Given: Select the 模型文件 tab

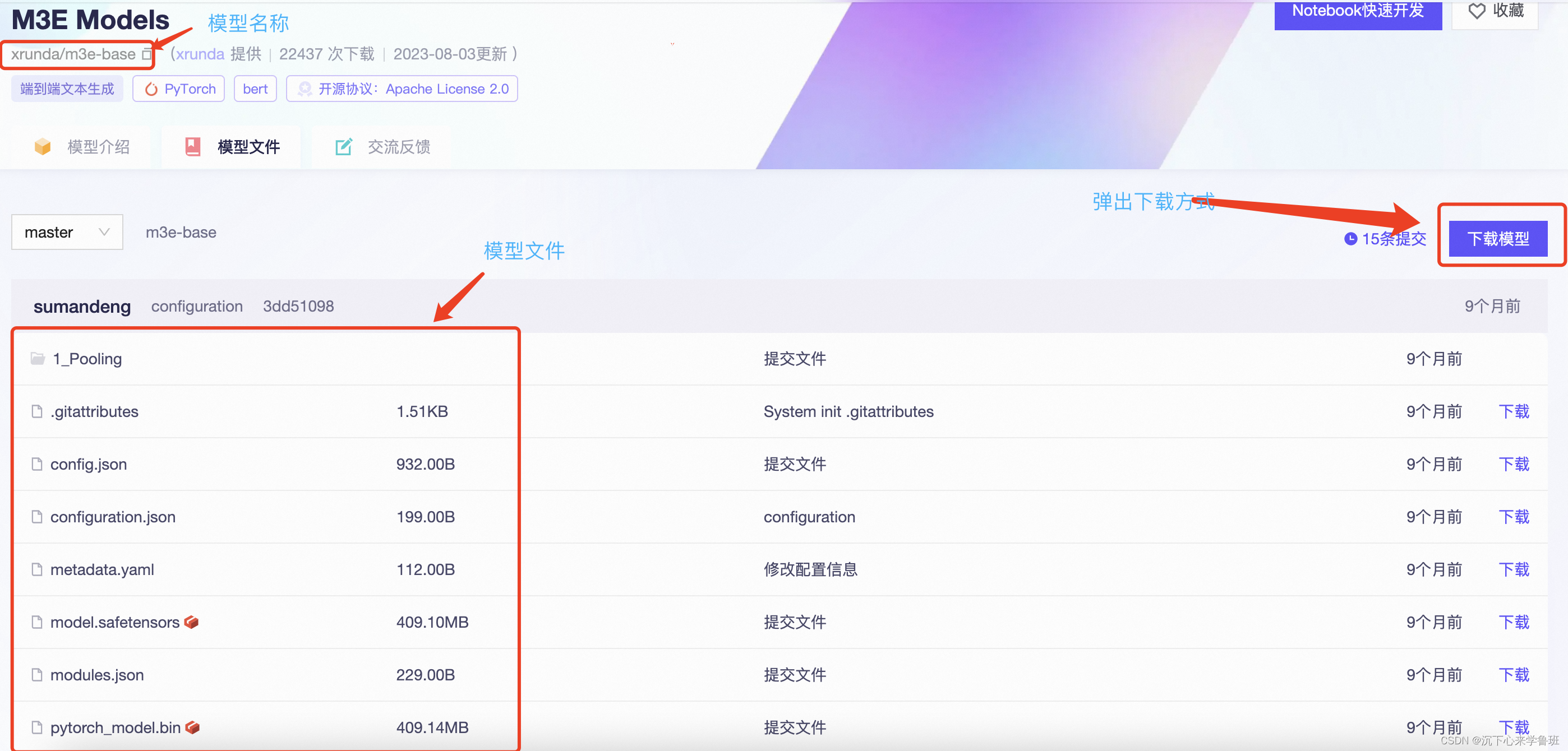Looking at the screenshot, I should click(x=231, y=146).
